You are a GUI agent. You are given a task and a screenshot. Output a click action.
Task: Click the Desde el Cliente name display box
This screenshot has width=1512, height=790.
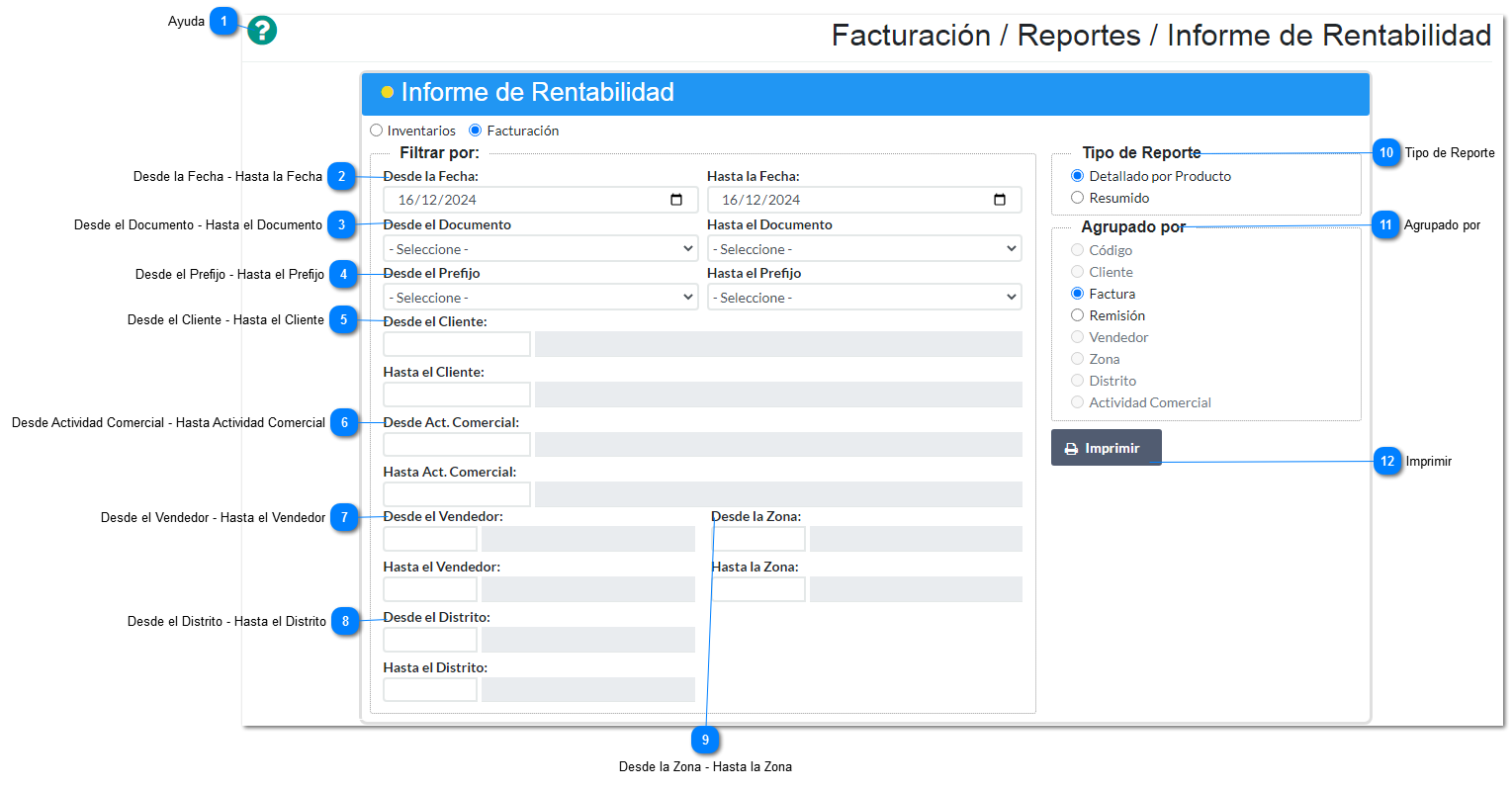pos(778,344)
